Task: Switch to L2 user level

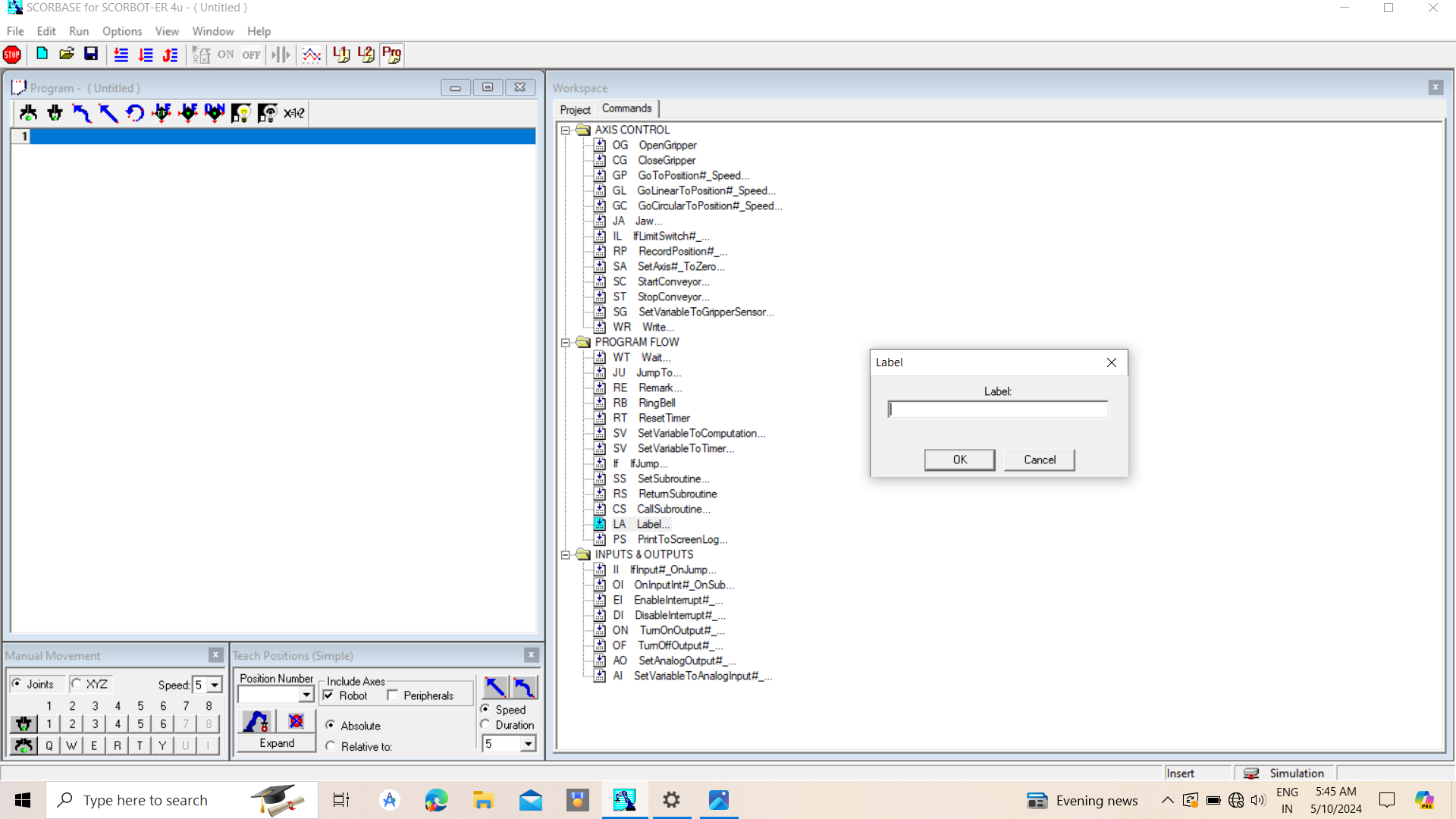Action: (x=366, y=55)
